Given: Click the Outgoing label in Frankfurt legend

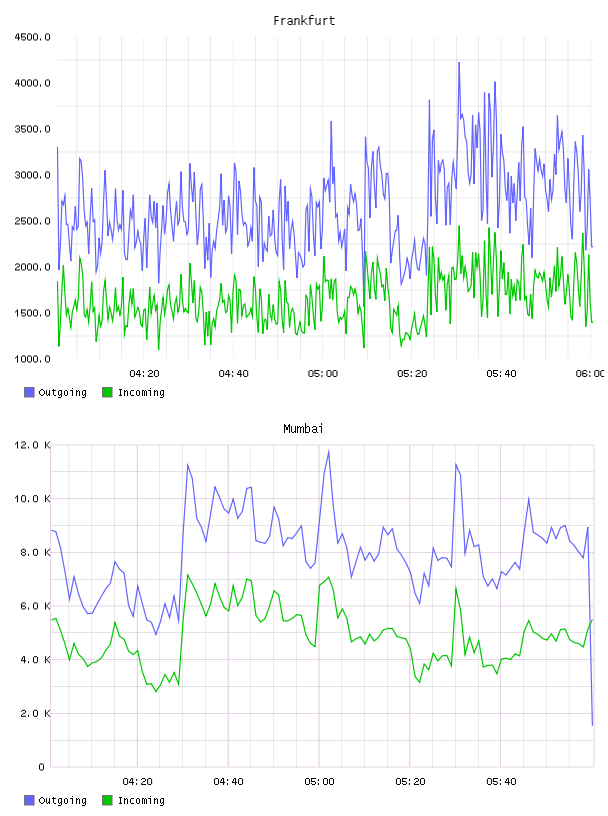Looking at the screenshot, I should [62, 393].
